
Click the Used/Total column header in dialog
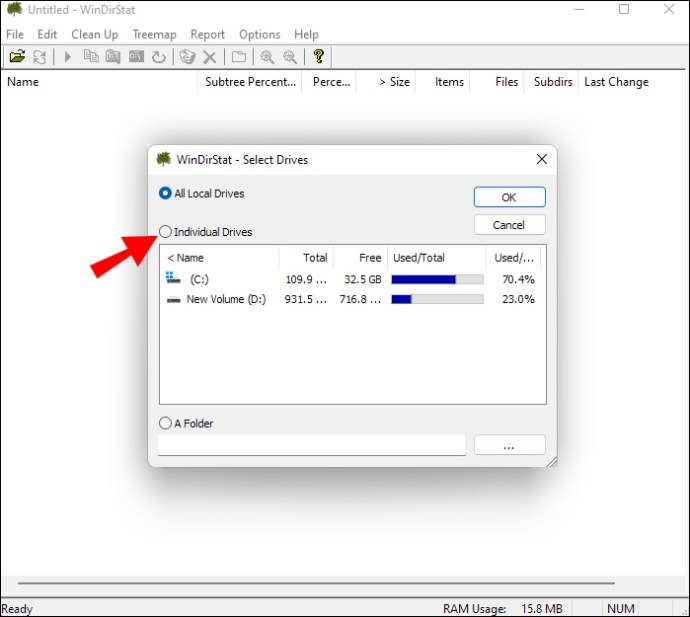437,258
